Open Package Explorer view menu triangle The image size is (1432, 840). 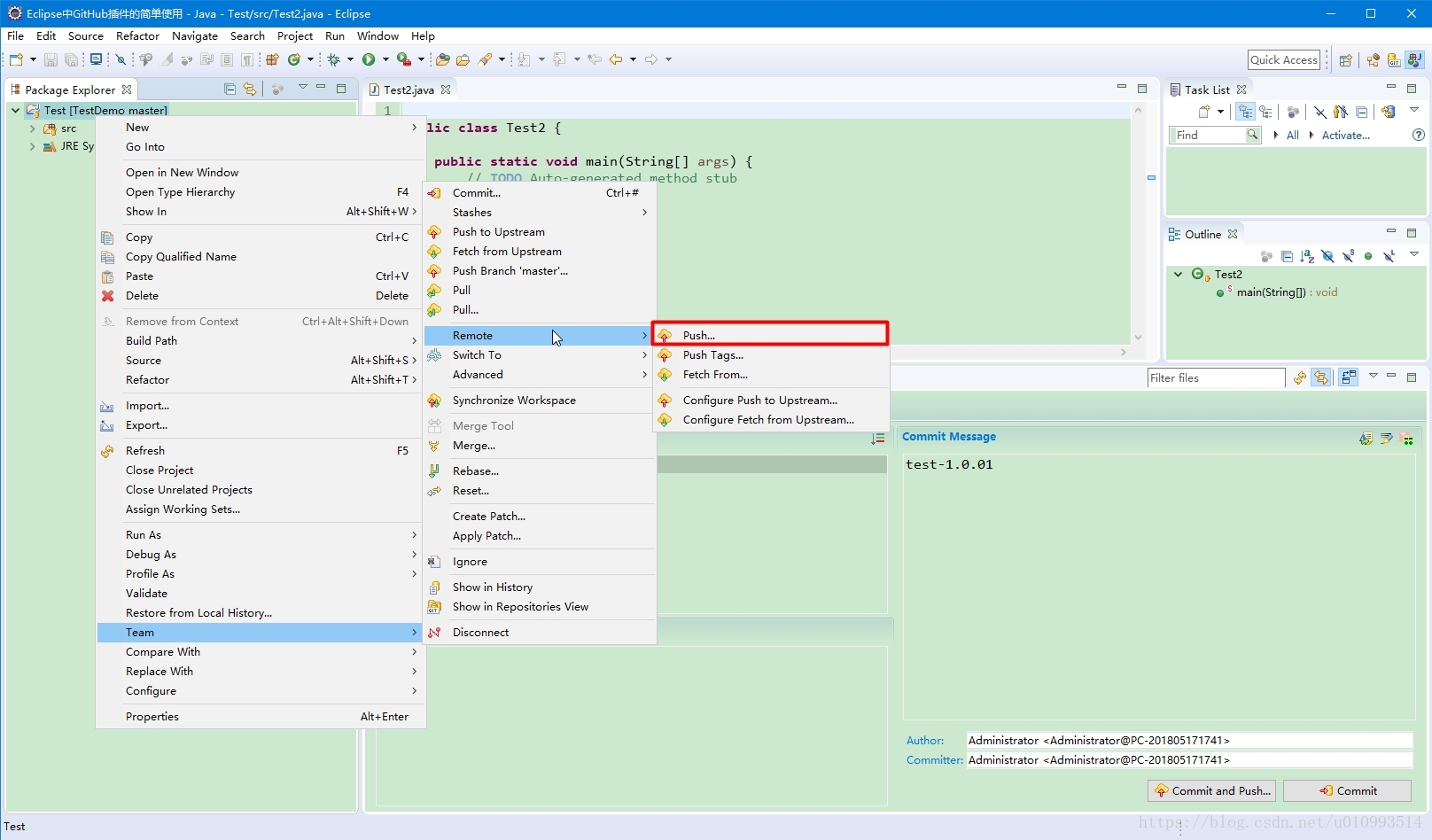pos(303,88)
